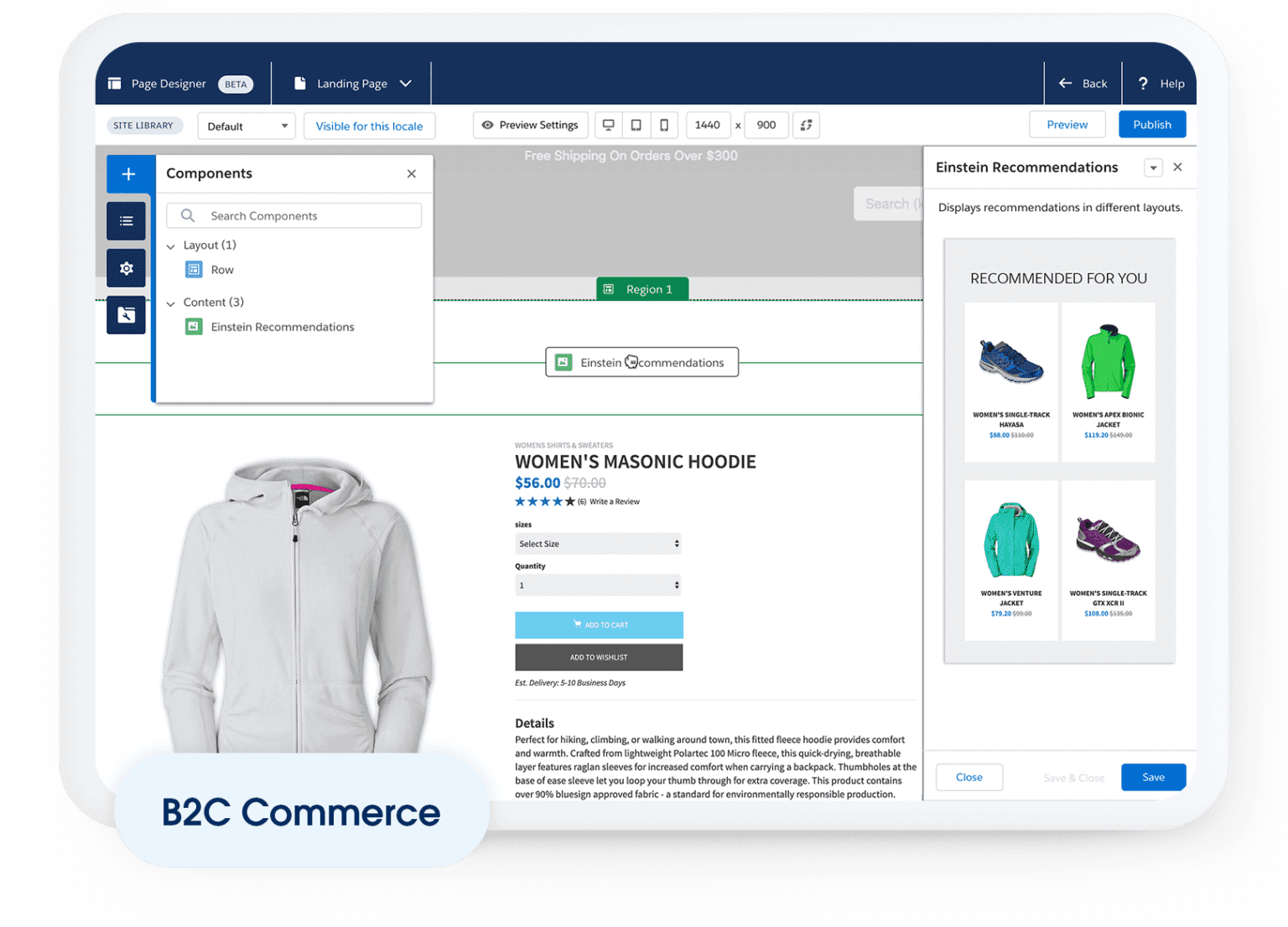Close the Einstein Recommendations panel
The width and height of the screenshot is (1288, 927).
coord(1177,168)
